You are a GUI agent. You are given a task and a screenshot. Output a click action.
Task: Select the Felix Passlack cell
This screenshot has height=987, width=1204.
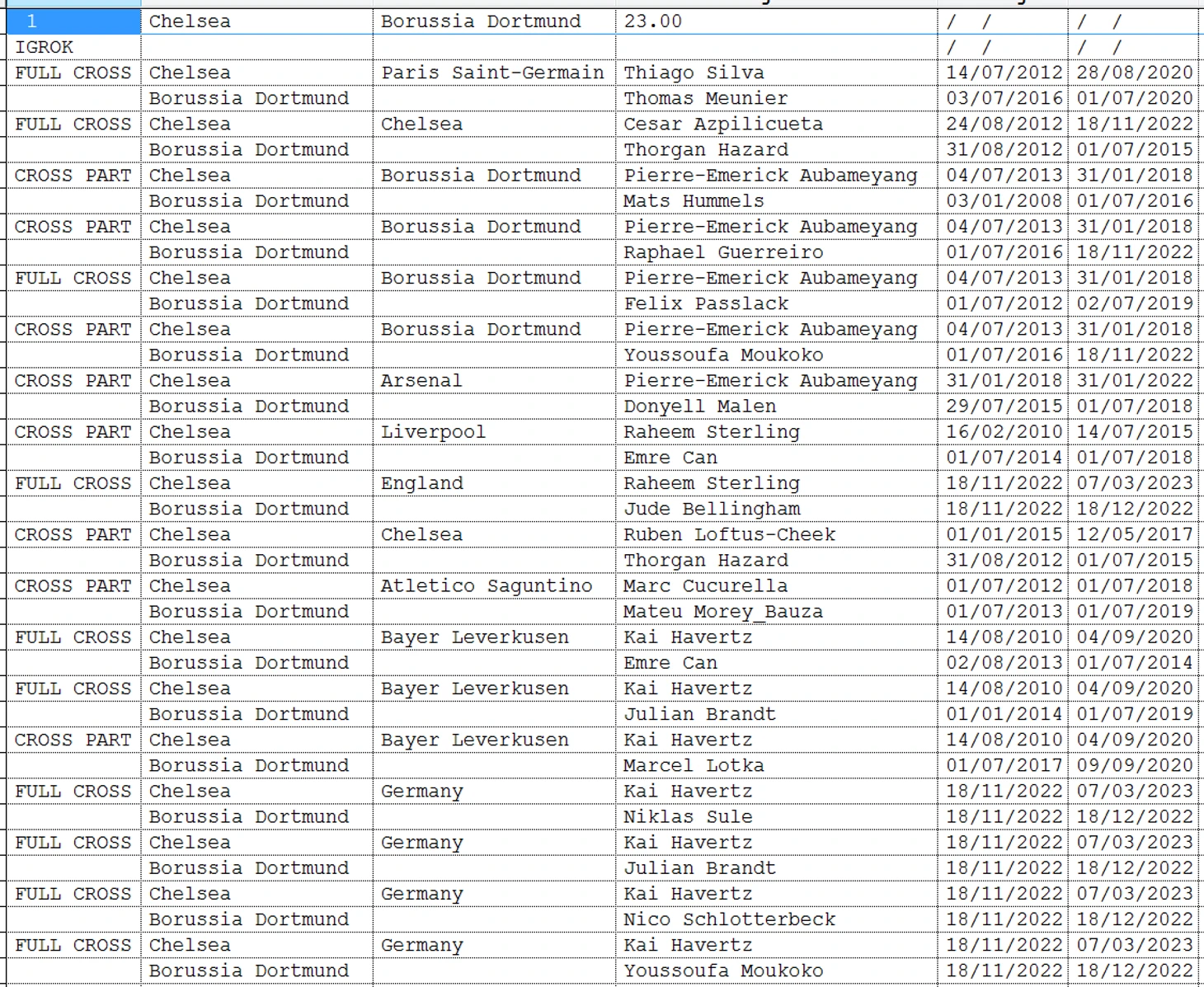(x=776, y=303)
